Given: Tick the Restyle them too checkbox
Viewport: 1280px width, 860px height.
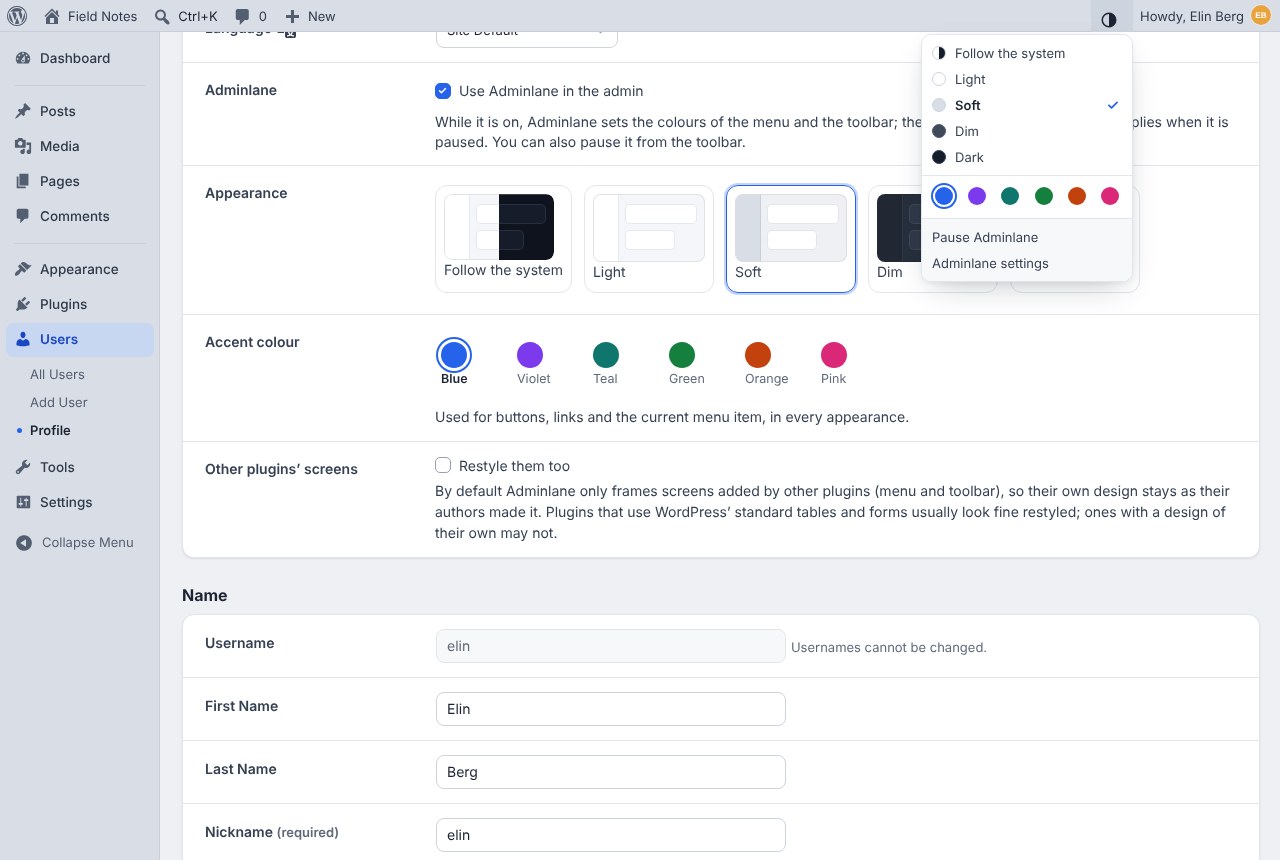Looking at the screenshot, I should tap(443, 465).
